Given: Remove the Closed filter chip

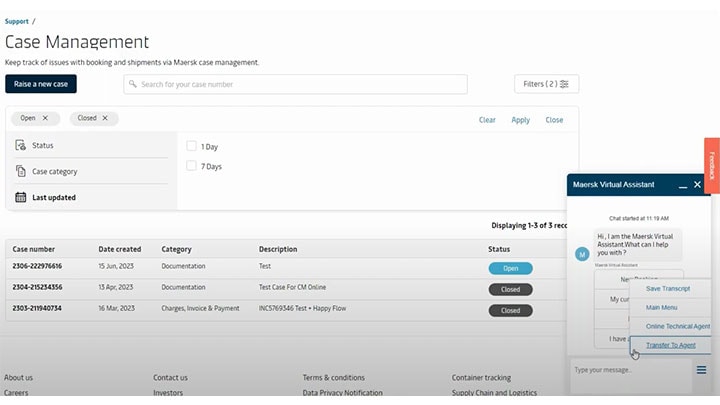Looking at the screenshot, I should click(x=104, y=118).
